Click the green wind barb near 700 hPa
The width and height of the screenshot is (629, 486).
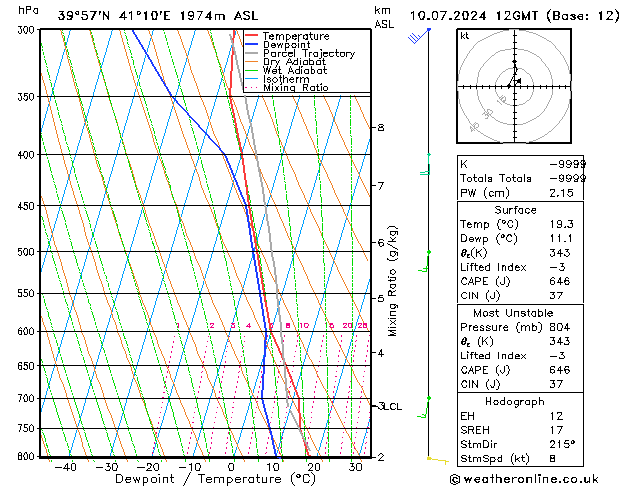tap(425, 404)
